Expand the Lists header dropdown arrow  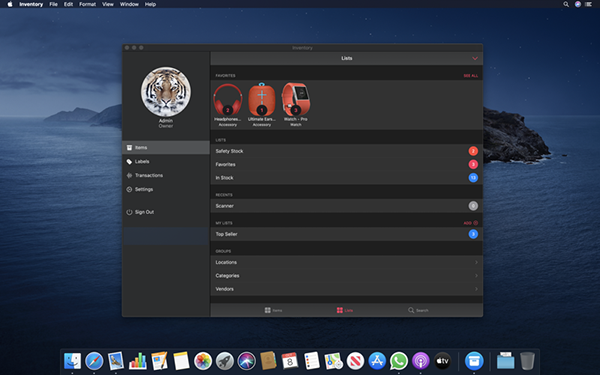tap(475, 59)
